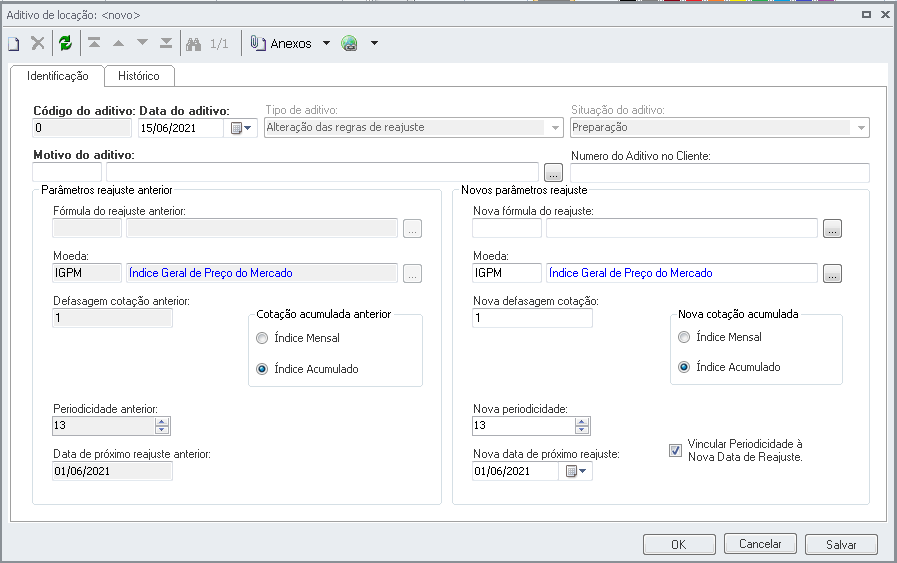This screenshot has width=897, height=563.
Task: Click the Nova defasagem cotação field
Action: 533,318
